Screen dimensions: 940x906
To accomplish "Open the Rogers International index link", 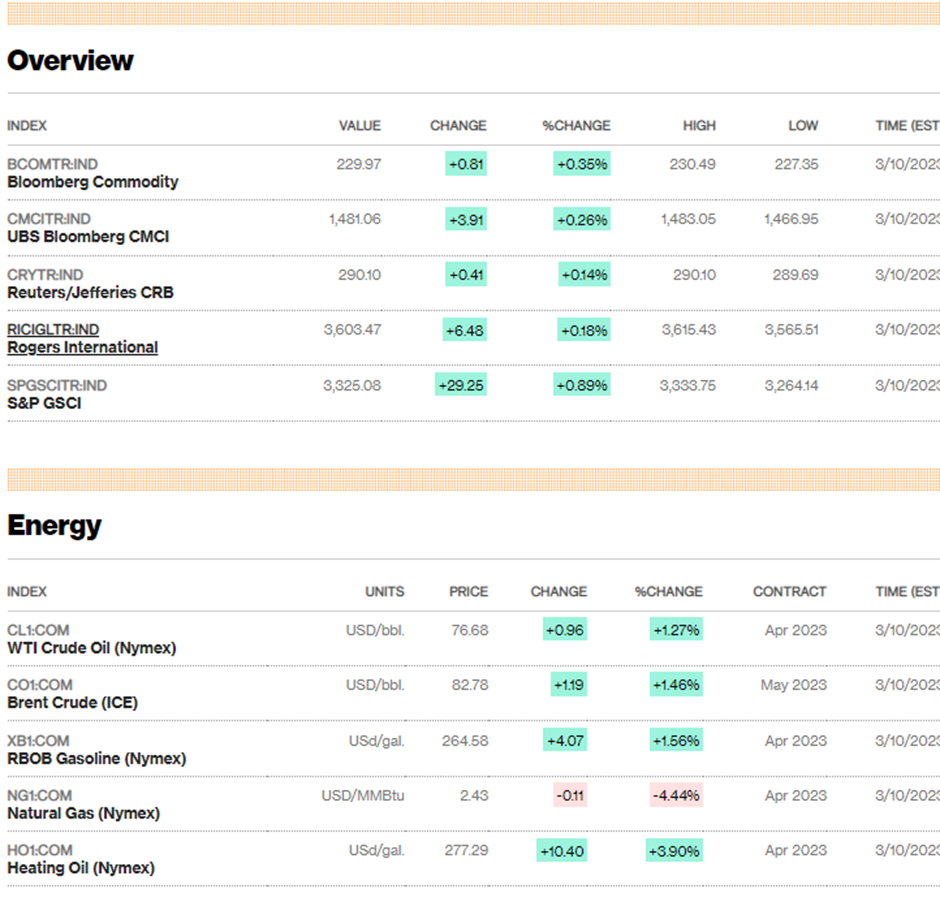I will point(83,347).
